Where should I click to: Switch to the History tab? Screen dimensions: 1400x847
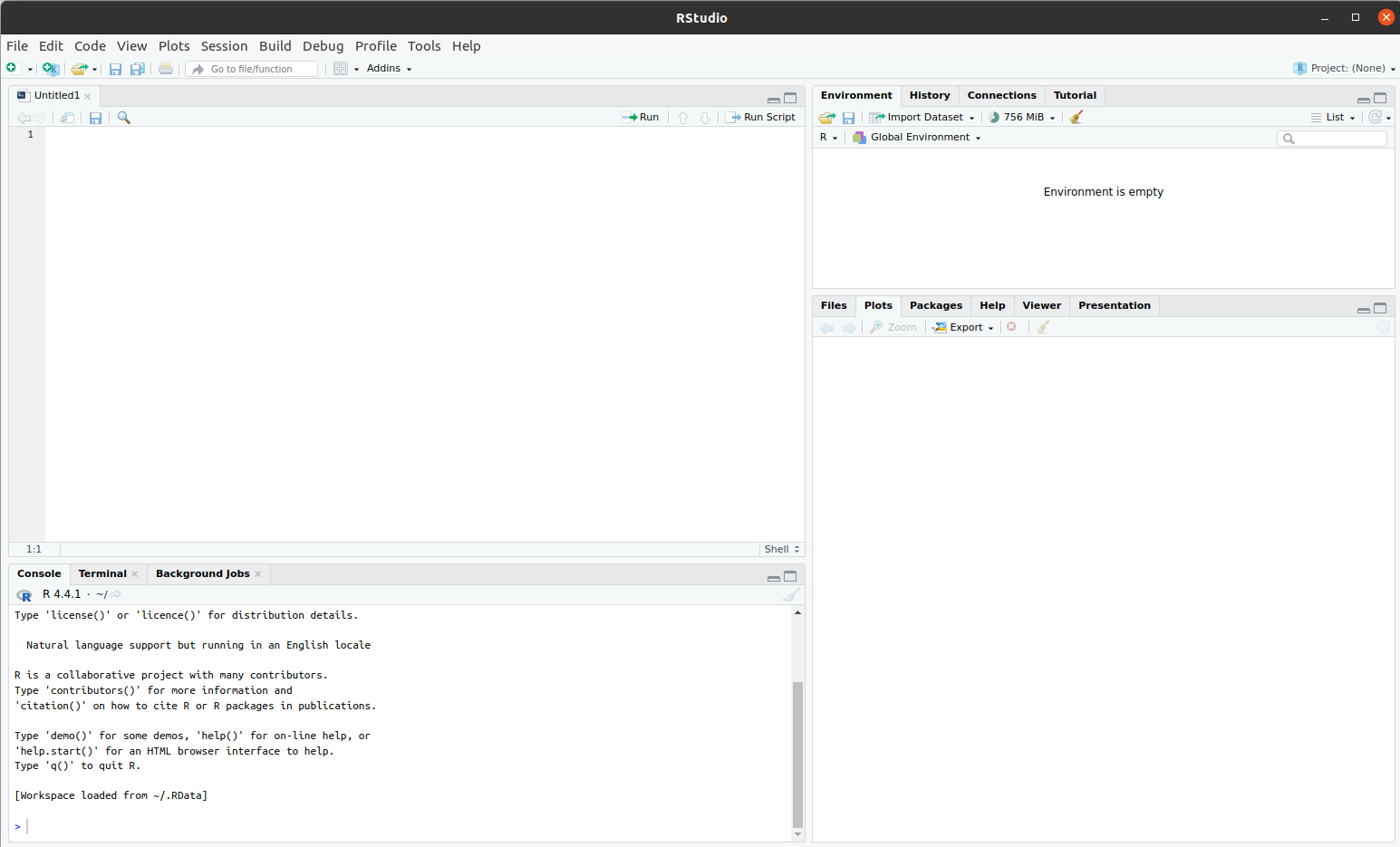click(x=930, y=95)
